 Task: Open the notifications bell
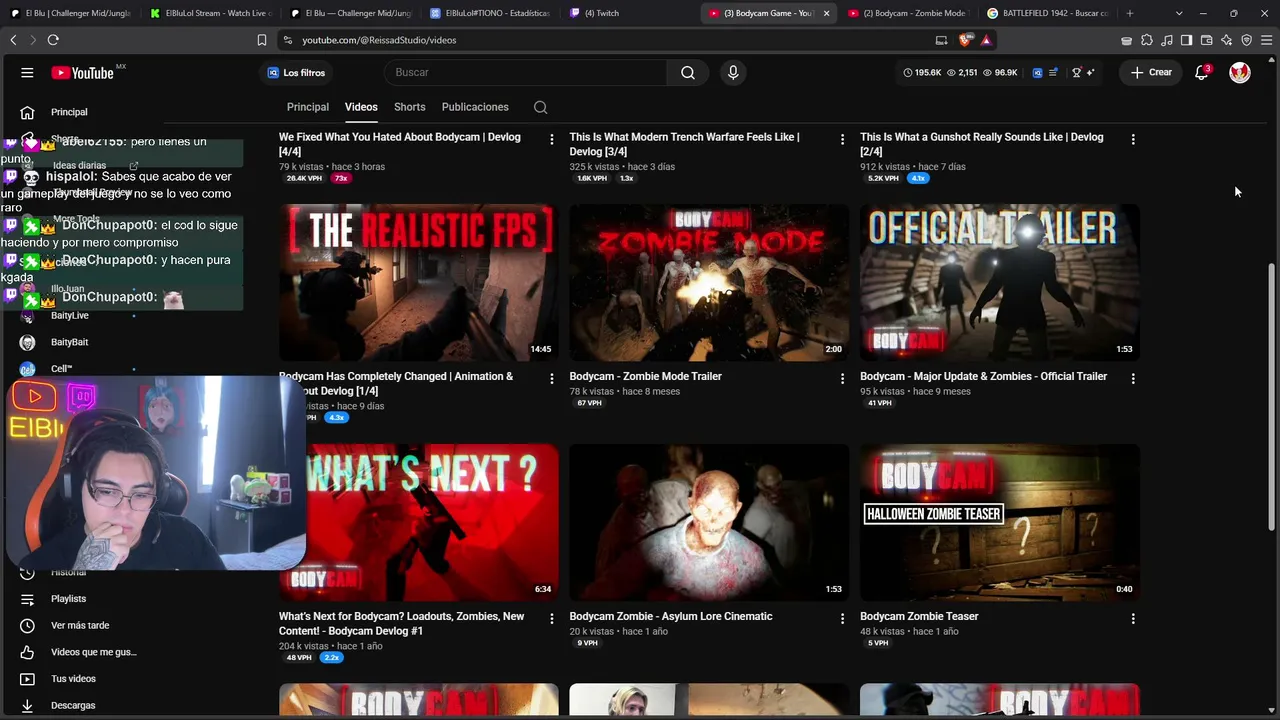coord(1202,72)
